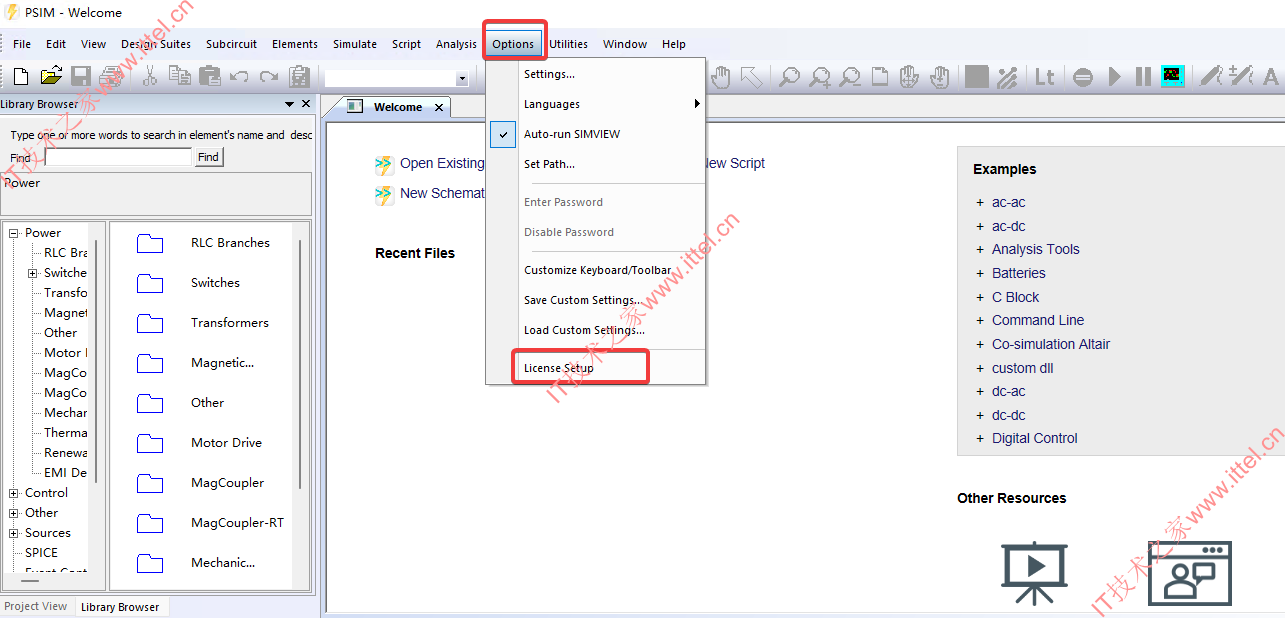Expand the Co-simulation Altair examples entry
Screen dimensions: 1285x618
click(x=980, y=344)
